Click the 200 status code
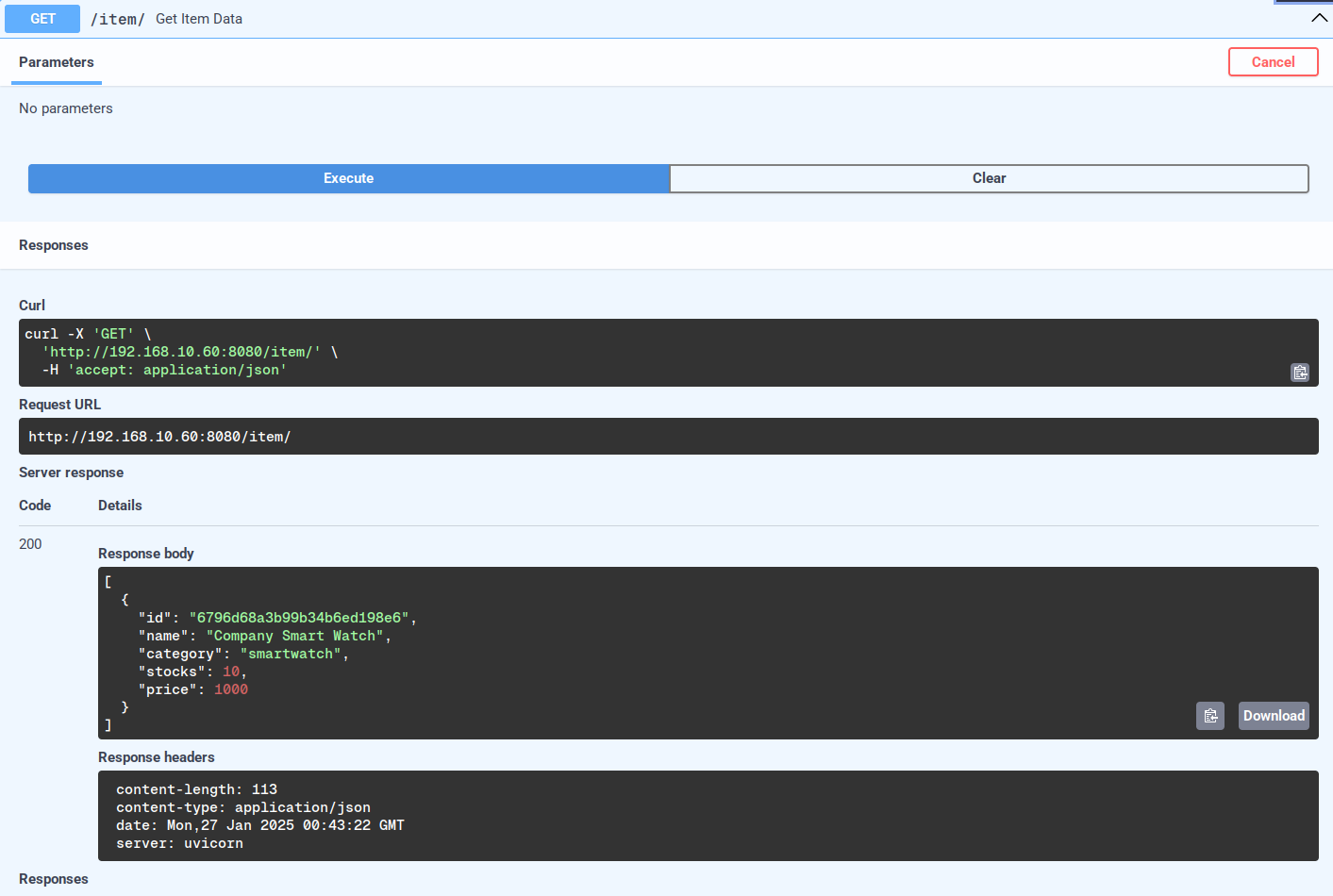Screen dimensions: 1333x896 (29, 543)
